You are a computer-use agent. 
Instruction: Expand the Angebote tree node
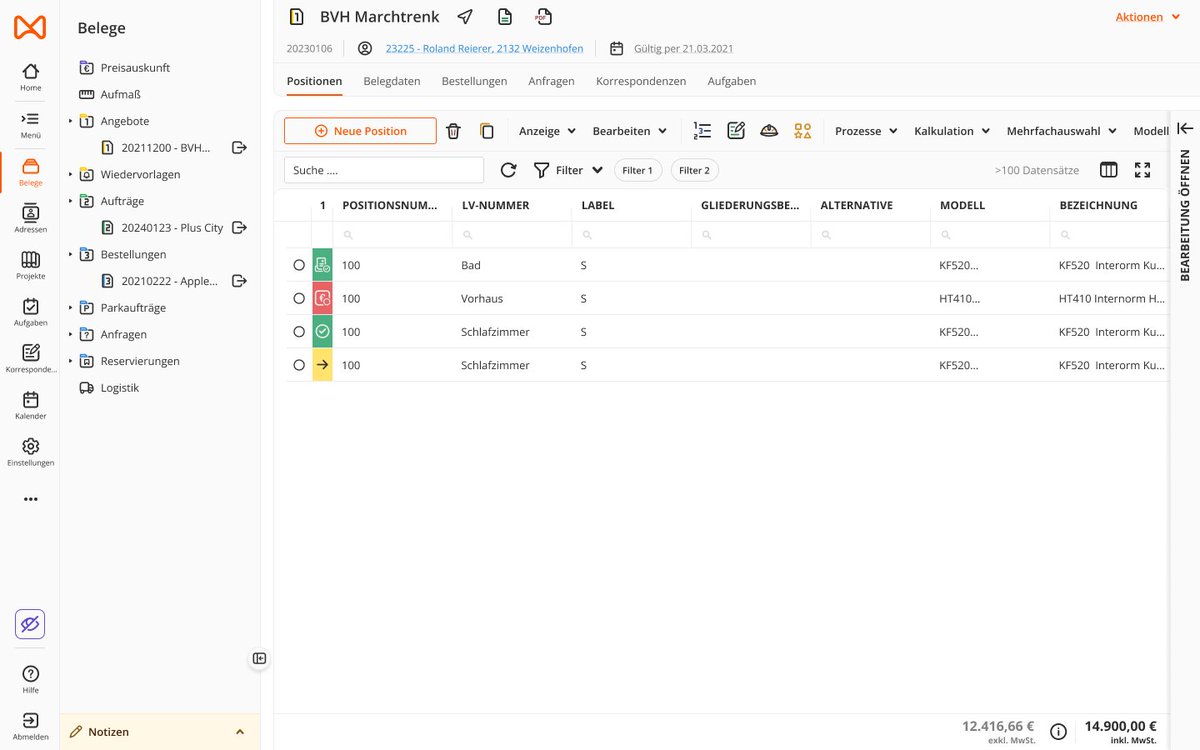(x=70, y=121)
